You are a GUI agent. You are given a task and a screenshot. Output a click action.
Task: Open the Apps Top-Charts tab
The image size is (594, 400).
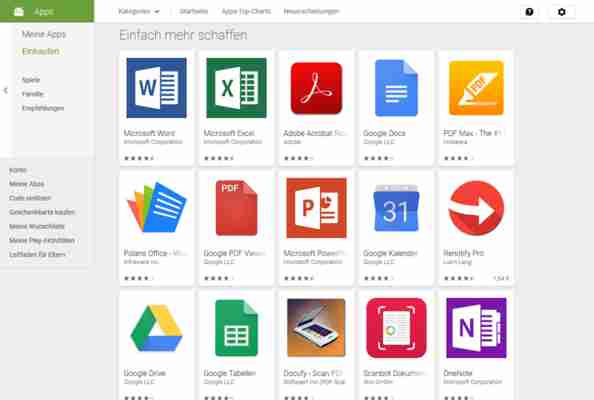[246, 11]
